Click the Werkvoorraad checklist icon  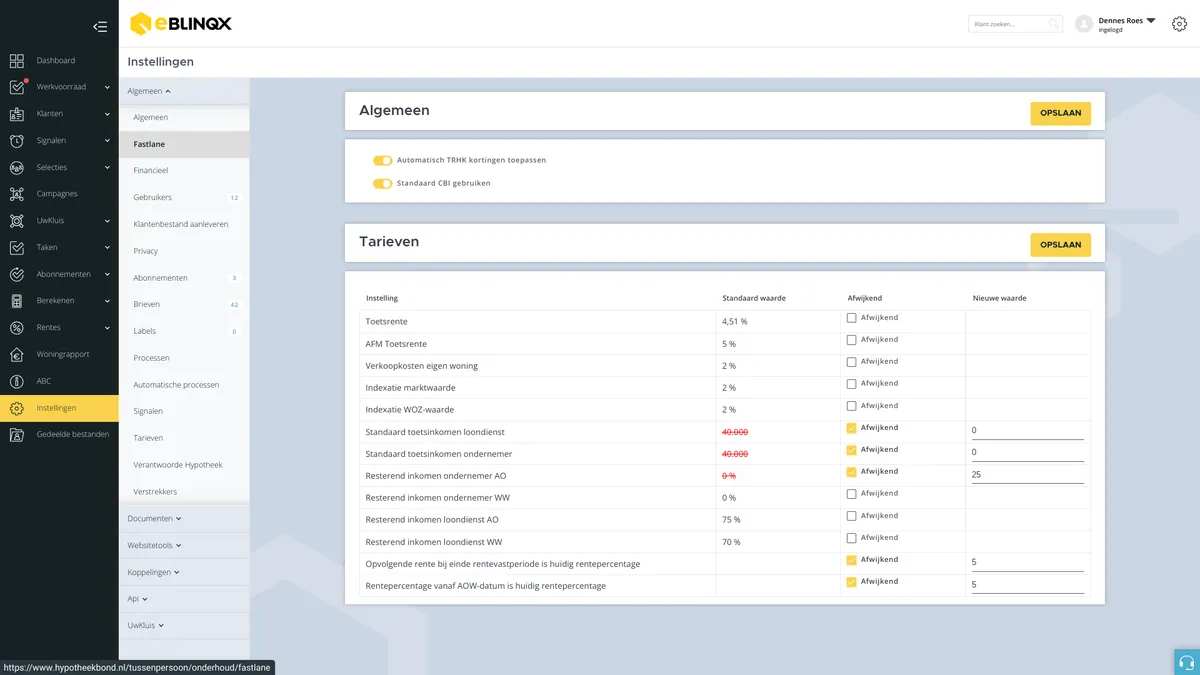click(17, 87)
